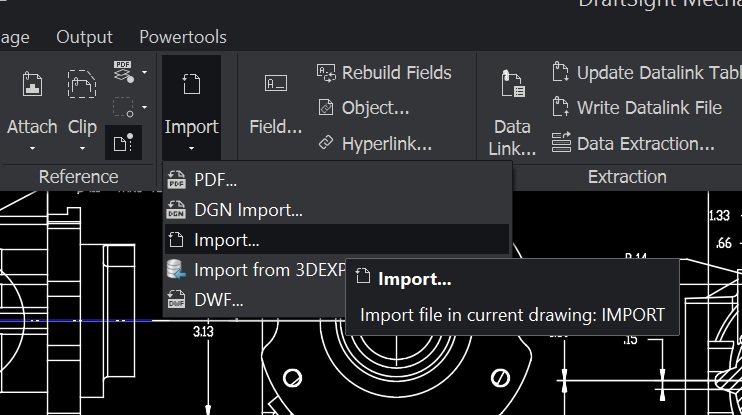The width and height of the screenshot is (742, 415).
Task: Click the PDF icon in Import menu
Action: 176,180
